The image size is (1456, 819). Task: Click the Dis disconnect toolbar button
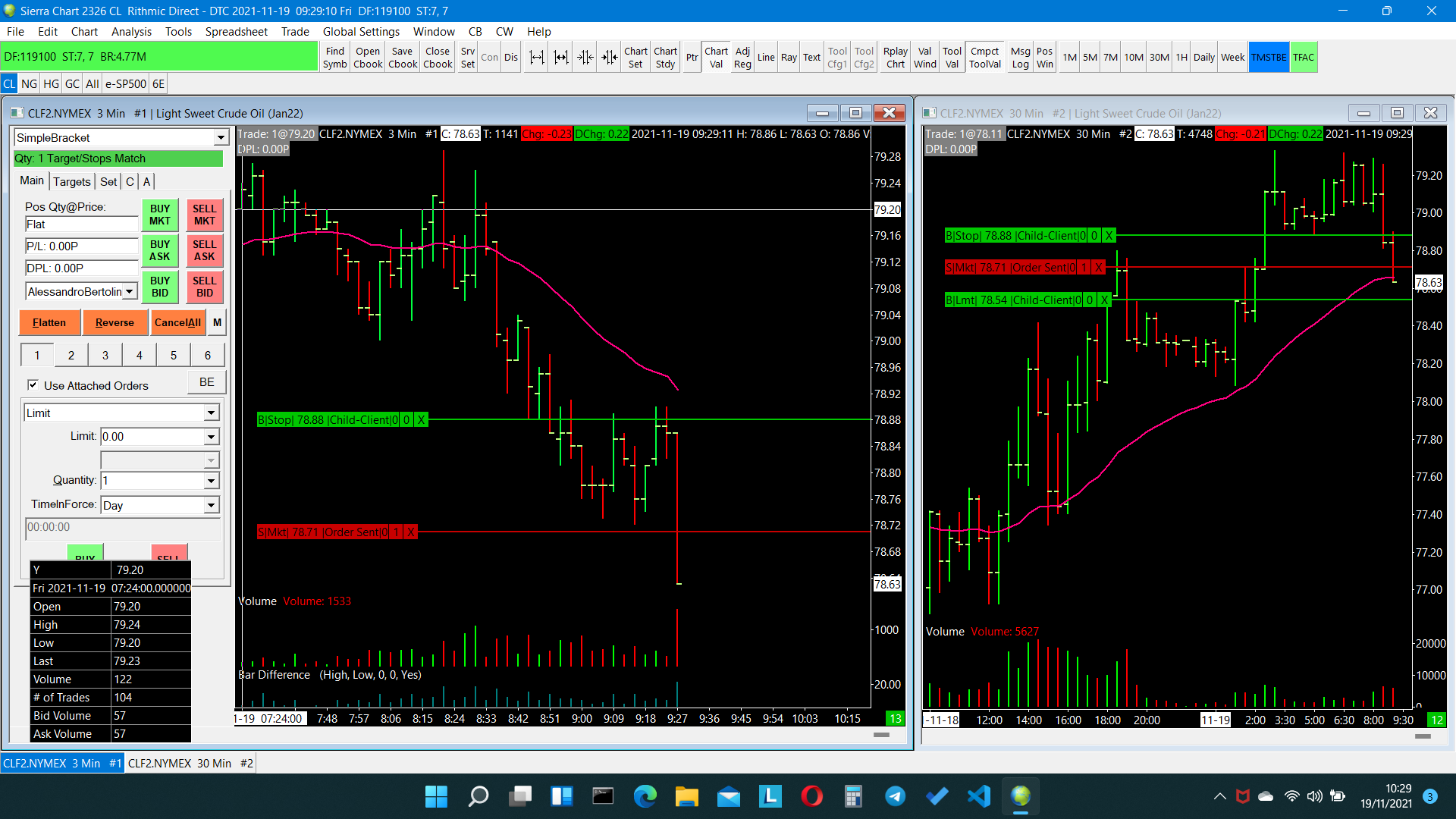click(511, 58)
